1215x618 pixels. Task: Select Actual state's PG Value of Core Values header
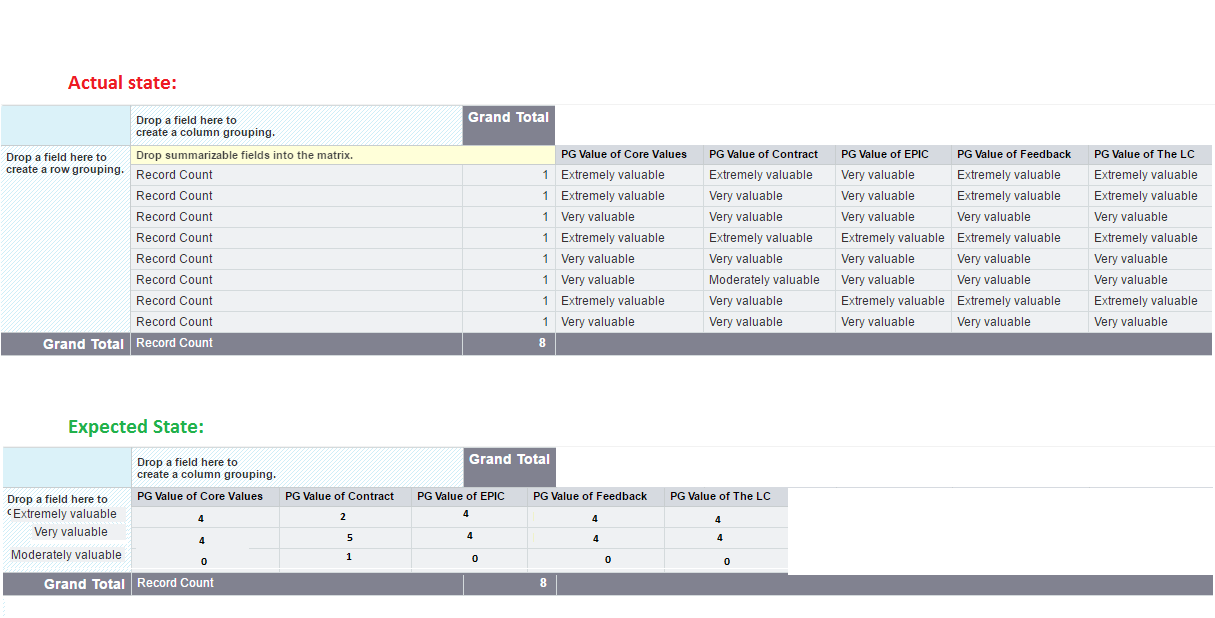[629, 155]
